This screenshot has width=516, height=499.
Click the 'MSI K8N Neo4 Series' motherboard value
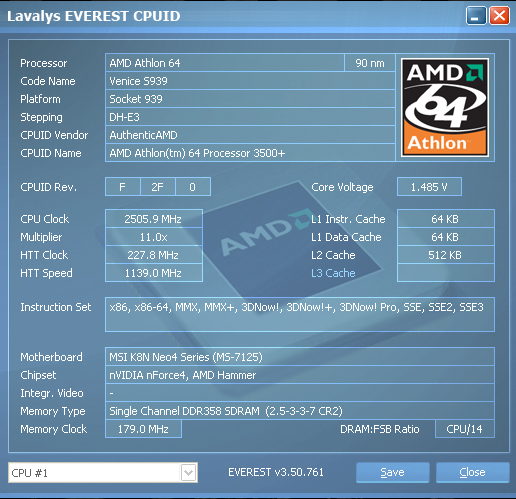[300, 357]
